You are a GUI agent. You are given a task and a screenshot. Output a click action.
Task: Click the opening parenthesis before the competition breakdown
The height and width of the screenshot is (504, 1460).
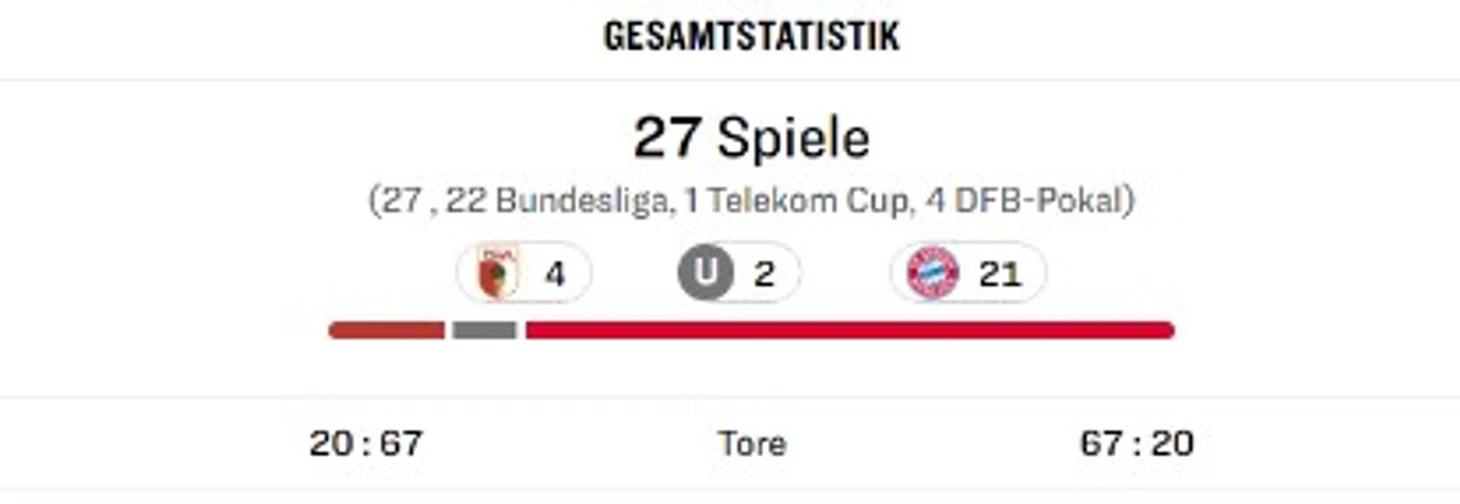(x=374, y=201)
